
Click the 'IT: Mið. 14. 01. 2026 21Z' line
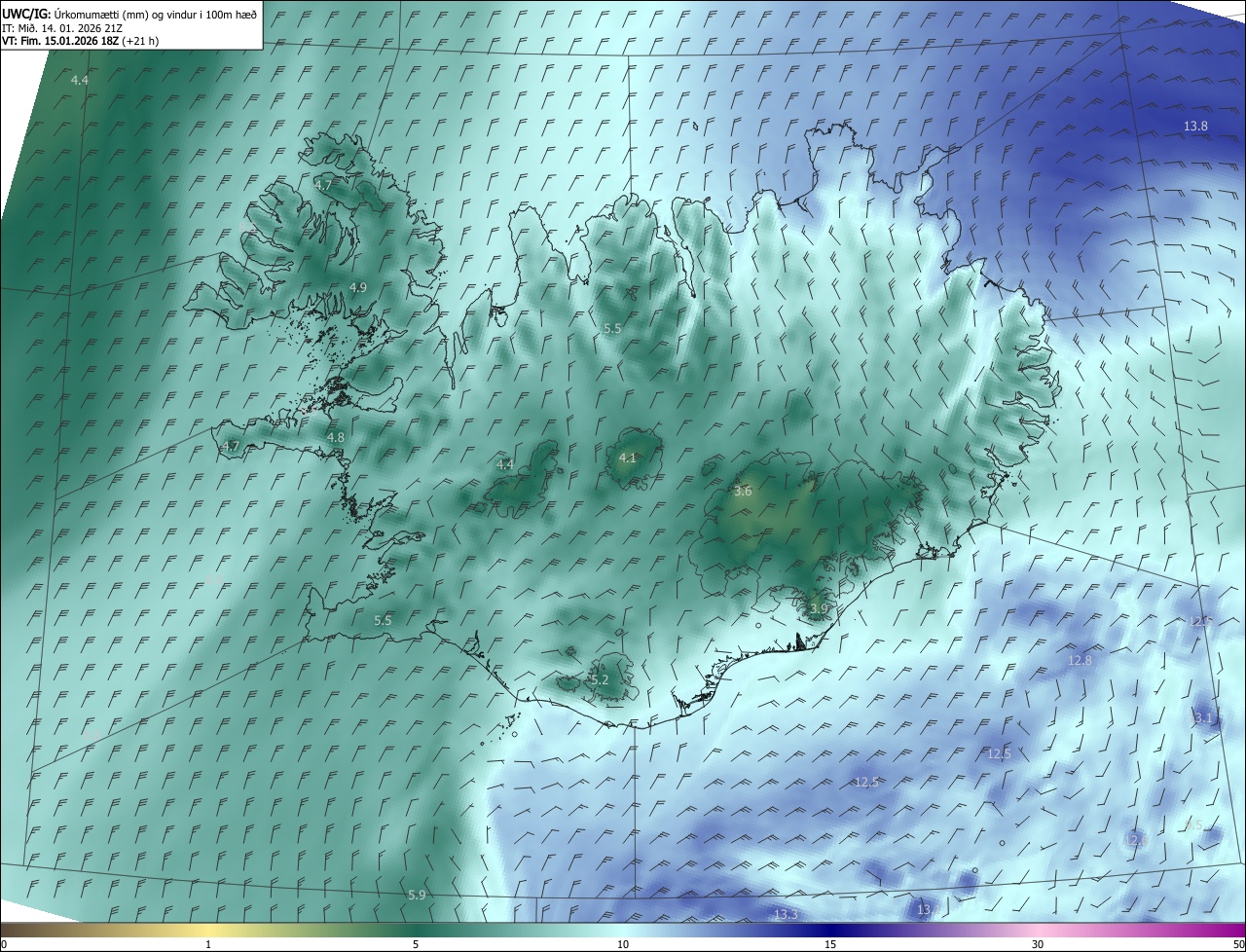click(61, 27)
